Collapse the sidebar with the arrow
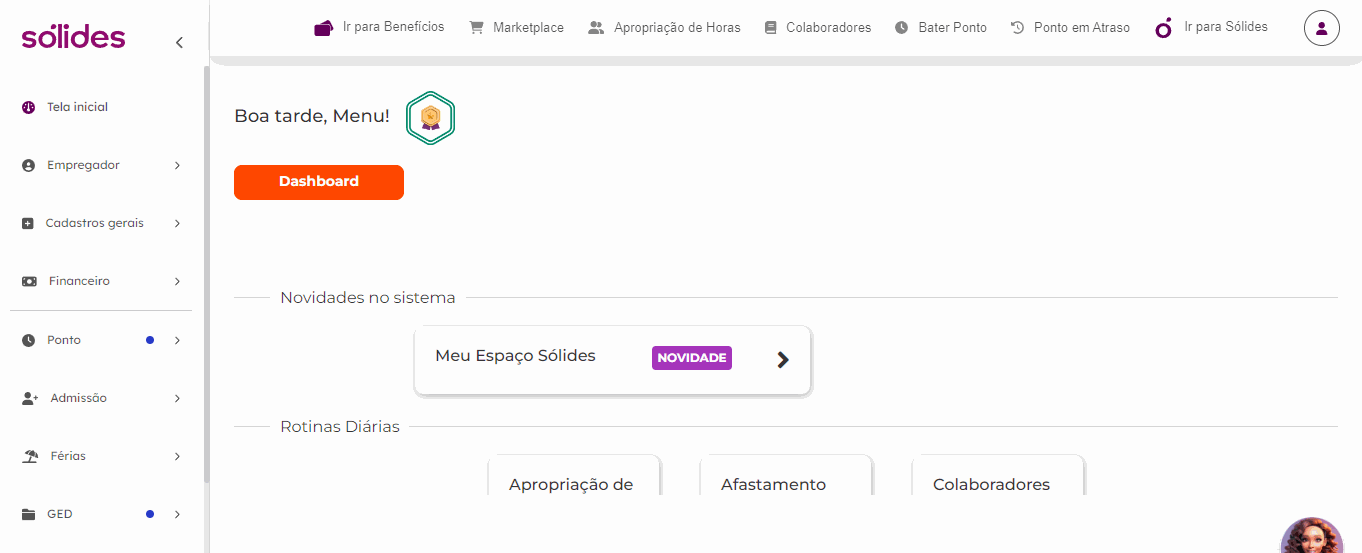The height and width of the screenshot is (553, 1362). pyautogui.click(x=179, y=42)
